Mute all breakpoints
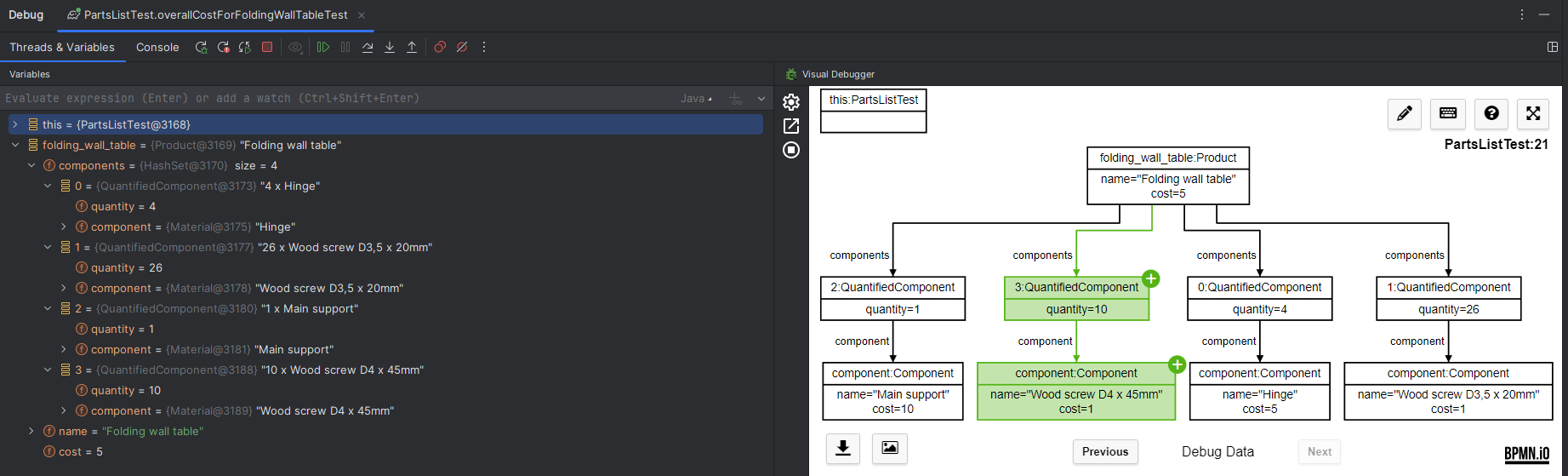1568x476 pixels. pos(462,48)
